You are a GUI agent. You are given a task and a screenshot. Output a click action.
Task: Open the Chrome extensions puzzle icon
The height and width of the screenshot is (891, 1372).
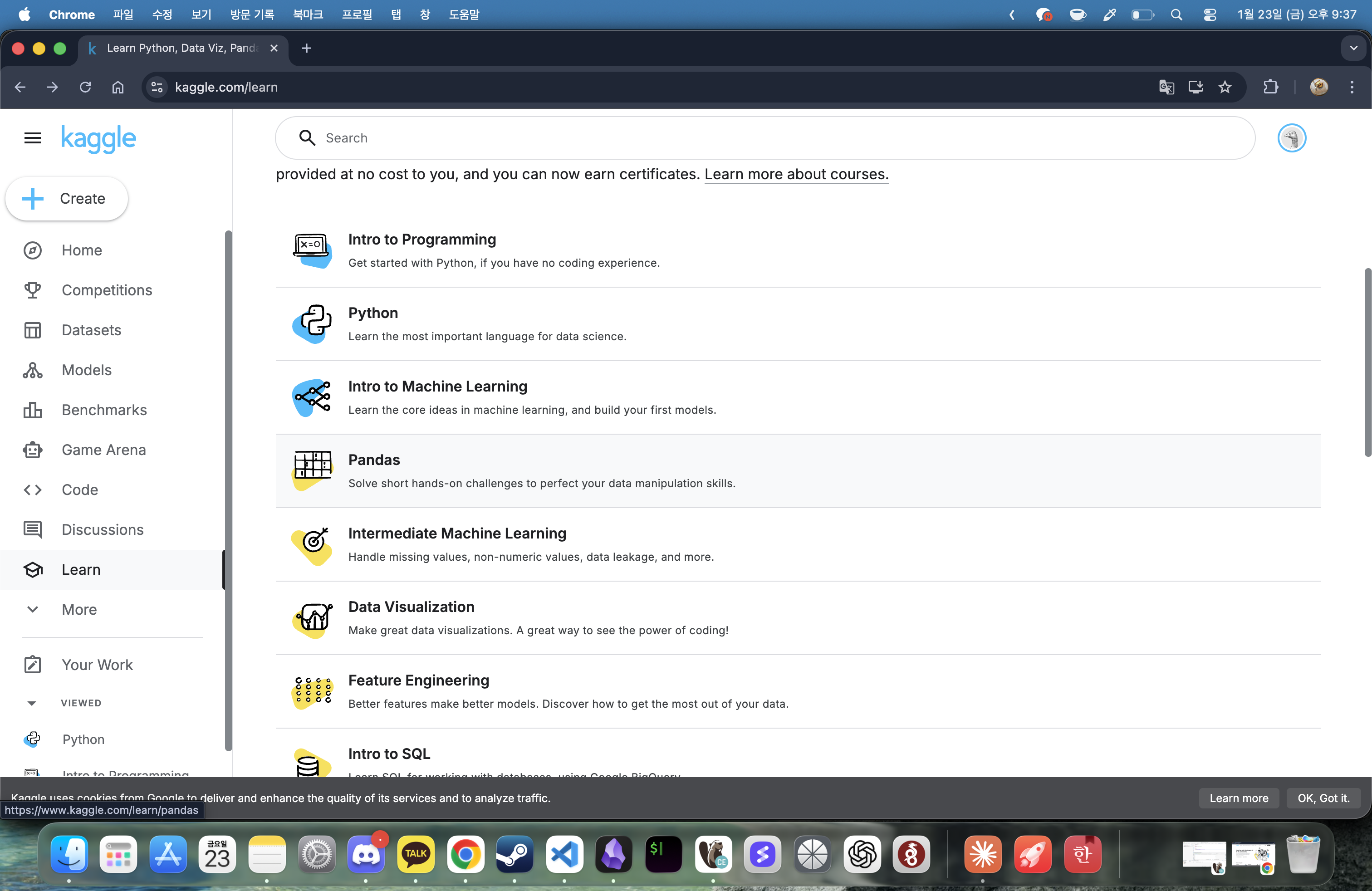click(x=1270, y=87)
